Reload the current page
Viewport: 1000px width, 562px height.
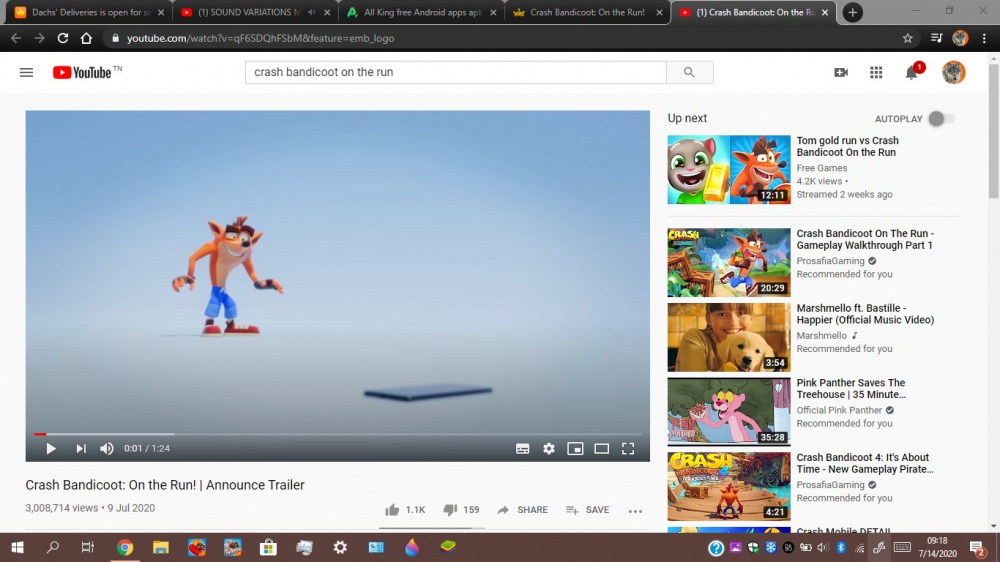click(x=62, y=38)
